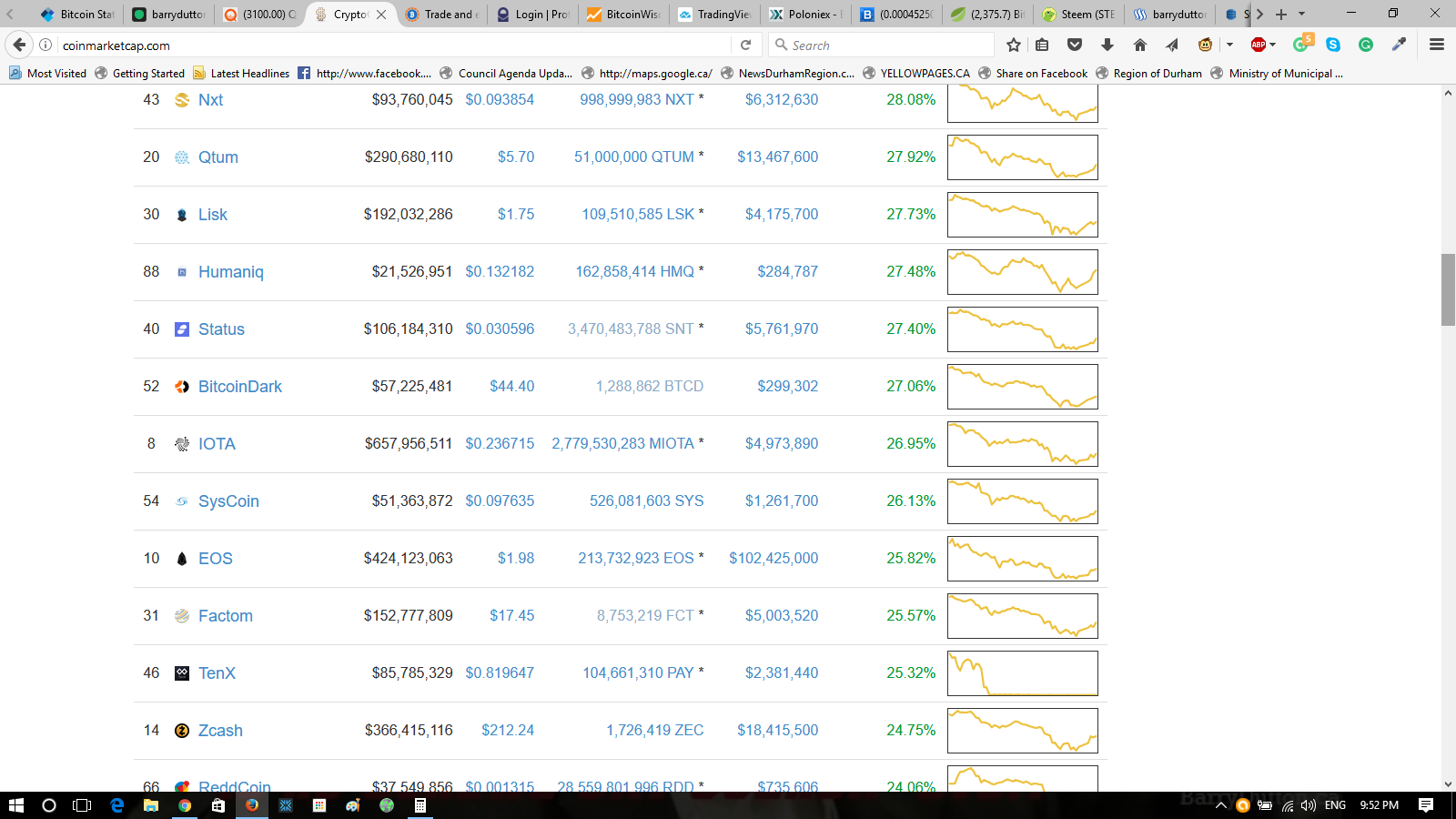
Task: Open Paint from the taskbar
Action: (352, 805)
